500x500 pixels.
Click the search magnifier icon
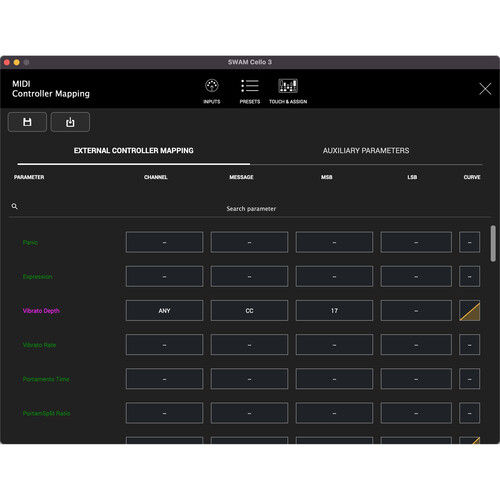tap(14, 206)
